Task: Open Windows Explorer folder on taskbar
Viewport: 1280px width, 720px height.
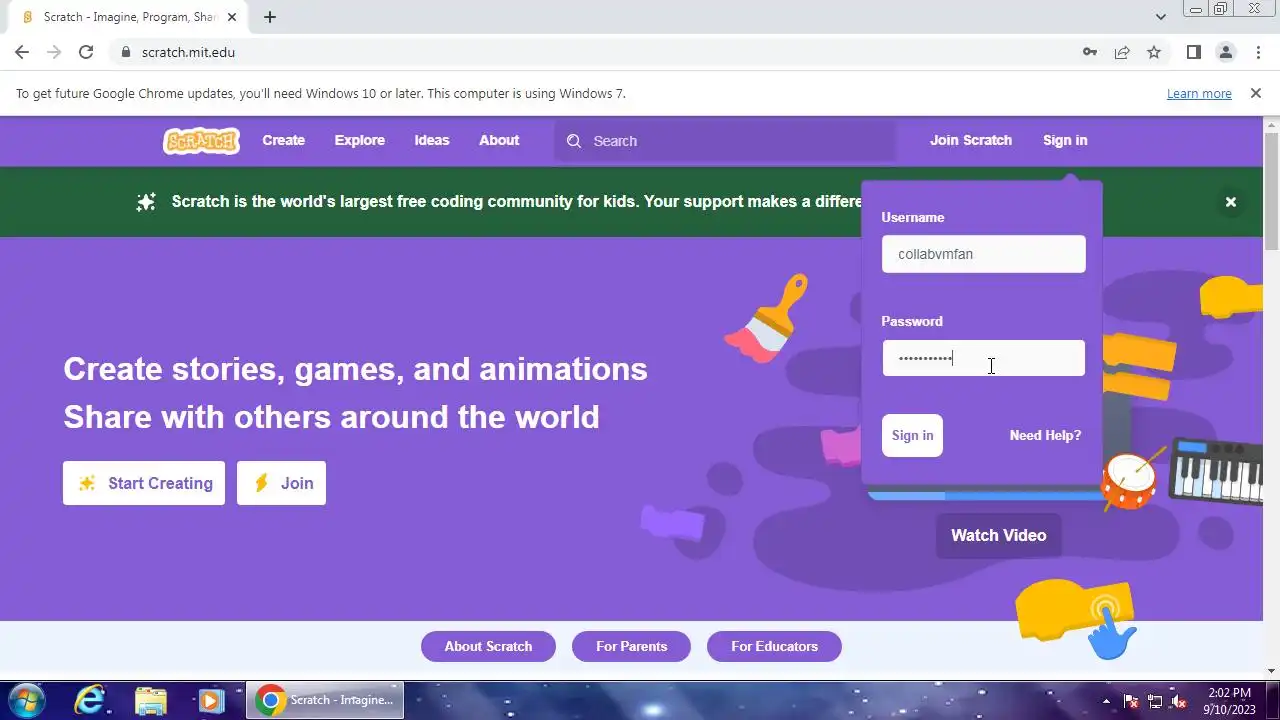Action: (150, 700)
